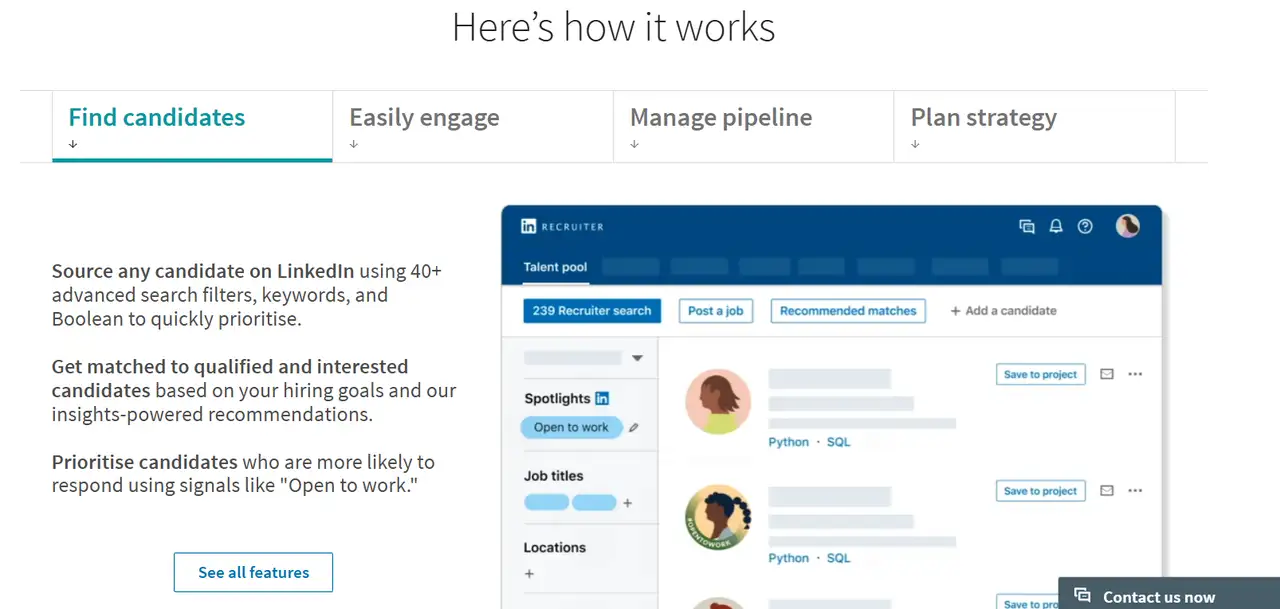Open more options for second candidate
The image size is (1280, 609).
pos(1135,491)
